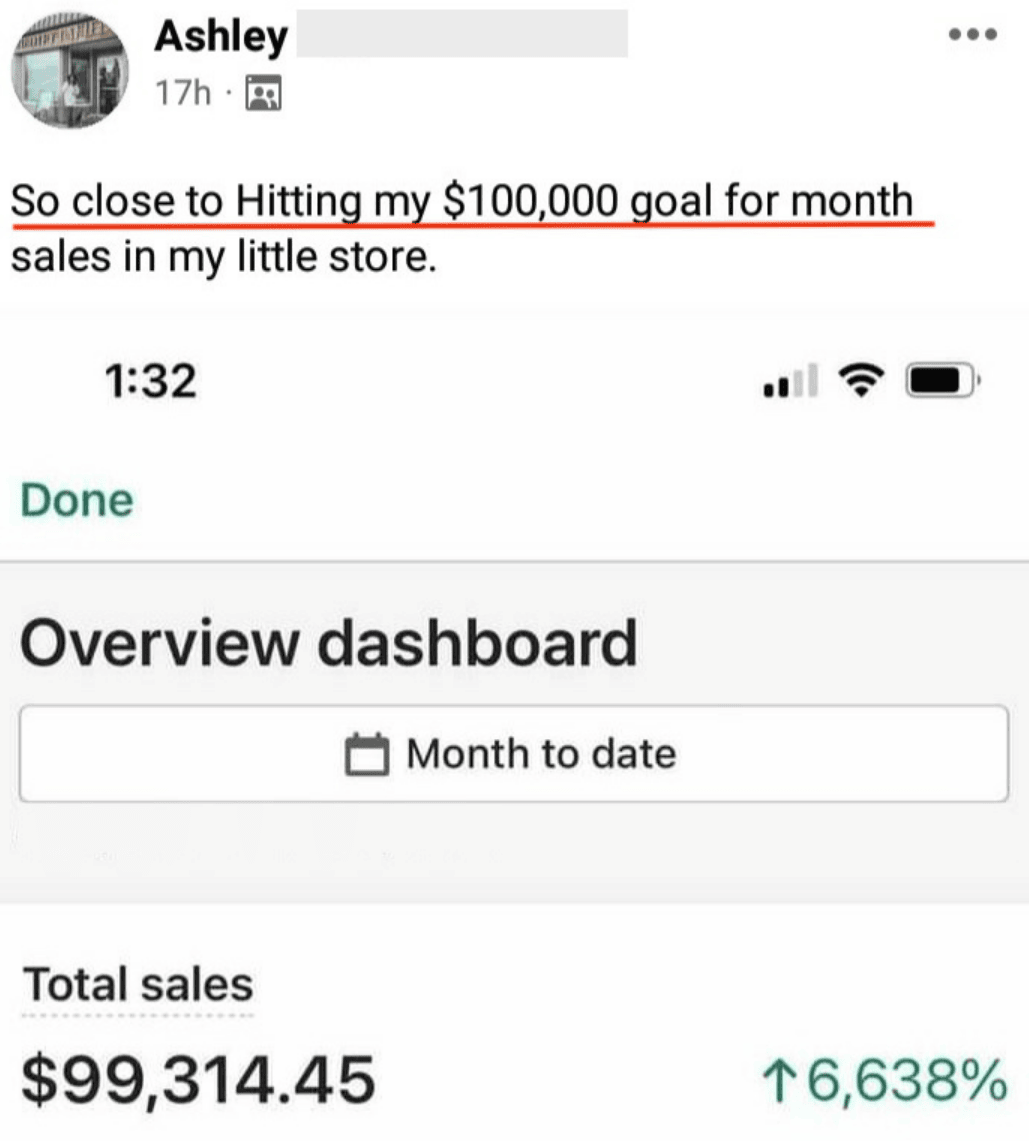The height and width of the screenshot is (1141, 1029).
Task: Open the Ashley profile name link
Action: [221, 36]
